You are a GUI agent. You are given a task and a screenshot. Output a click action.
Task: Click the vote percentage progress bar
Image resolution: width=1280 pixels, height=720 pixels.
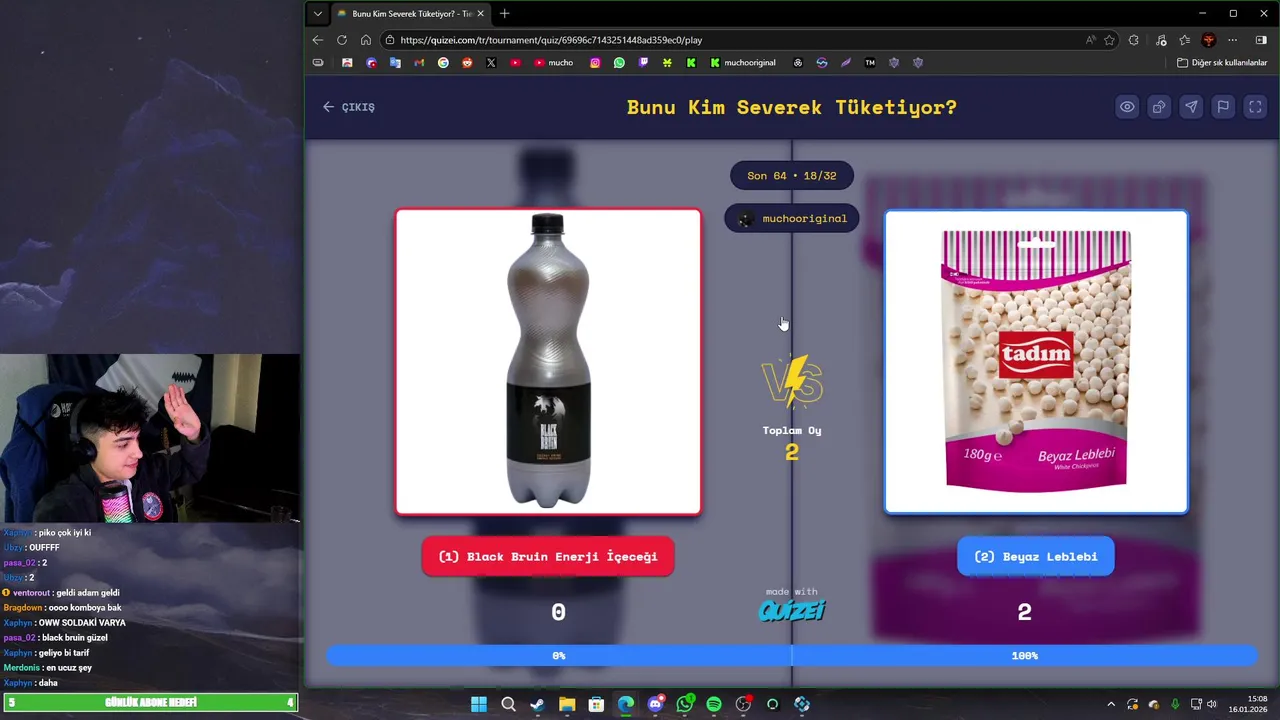tap(792, 656)
